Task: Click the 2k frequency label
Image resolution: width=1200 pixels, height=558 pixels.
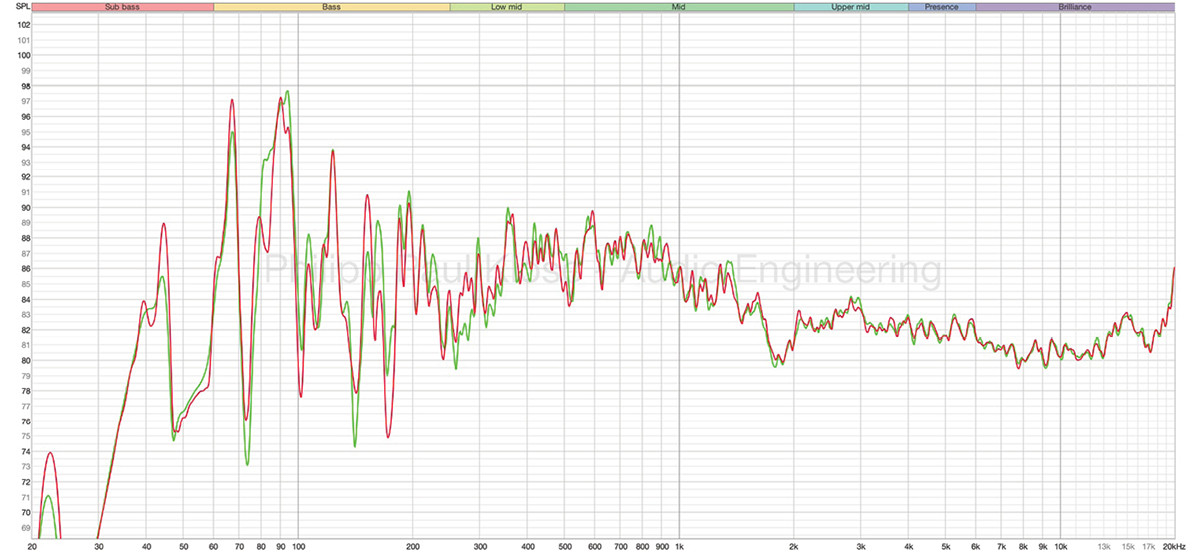Action: (794, 549)
